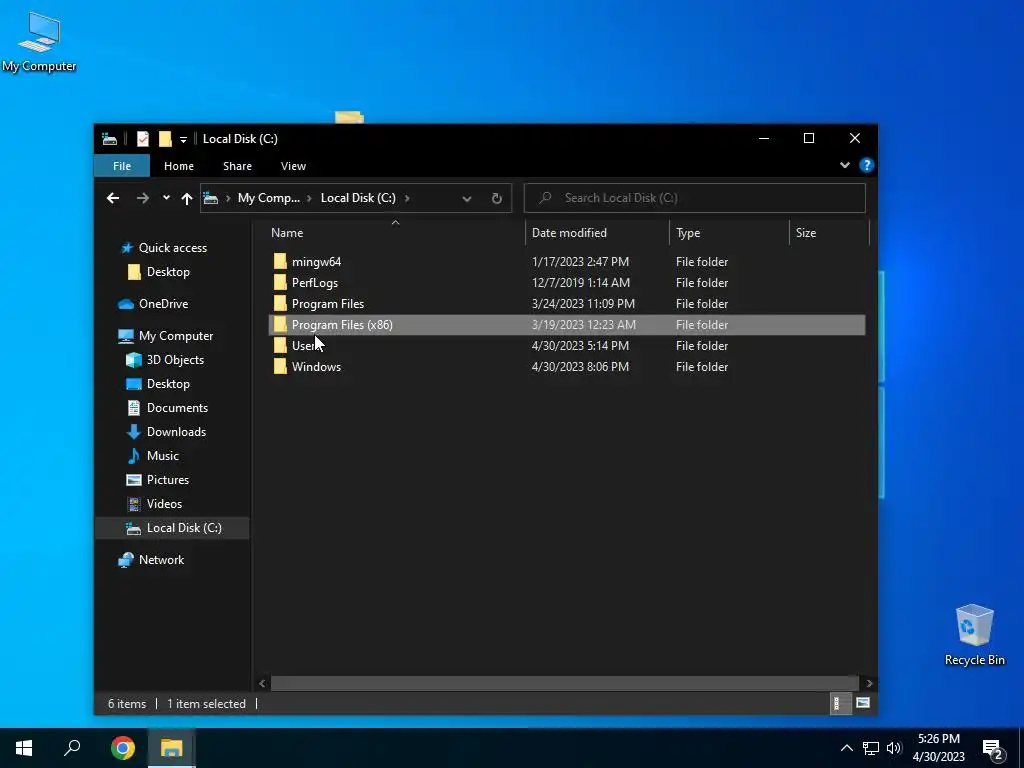
Task: Click the Recycle Bin desktop icon
Action: [974, 635]
